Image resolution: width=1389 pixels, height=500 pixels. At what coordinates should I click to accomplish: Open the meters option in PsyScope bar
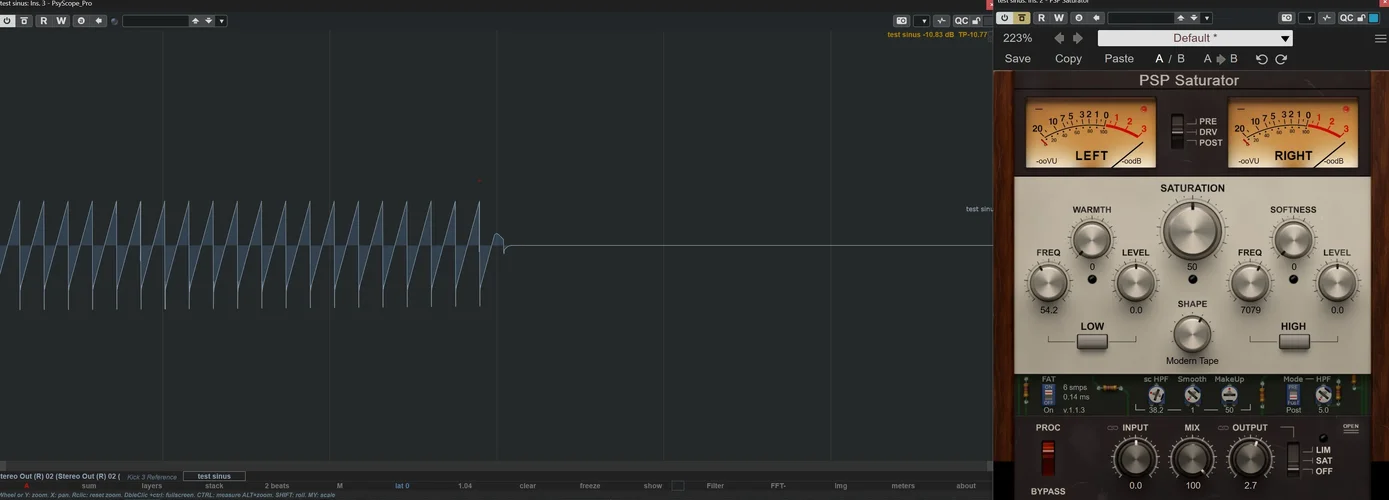tap(903, 486)
